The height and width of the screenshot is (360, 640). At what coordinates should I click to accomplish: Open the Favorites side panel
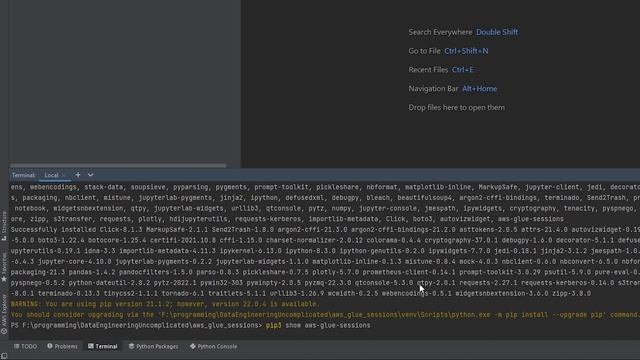click(x=4, y=267)
